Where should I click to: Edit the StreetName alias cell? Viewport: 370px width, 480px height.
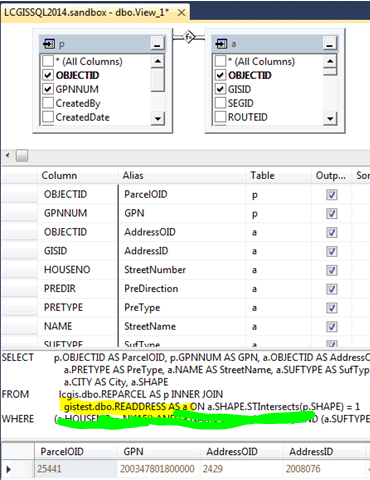[182, 326]
